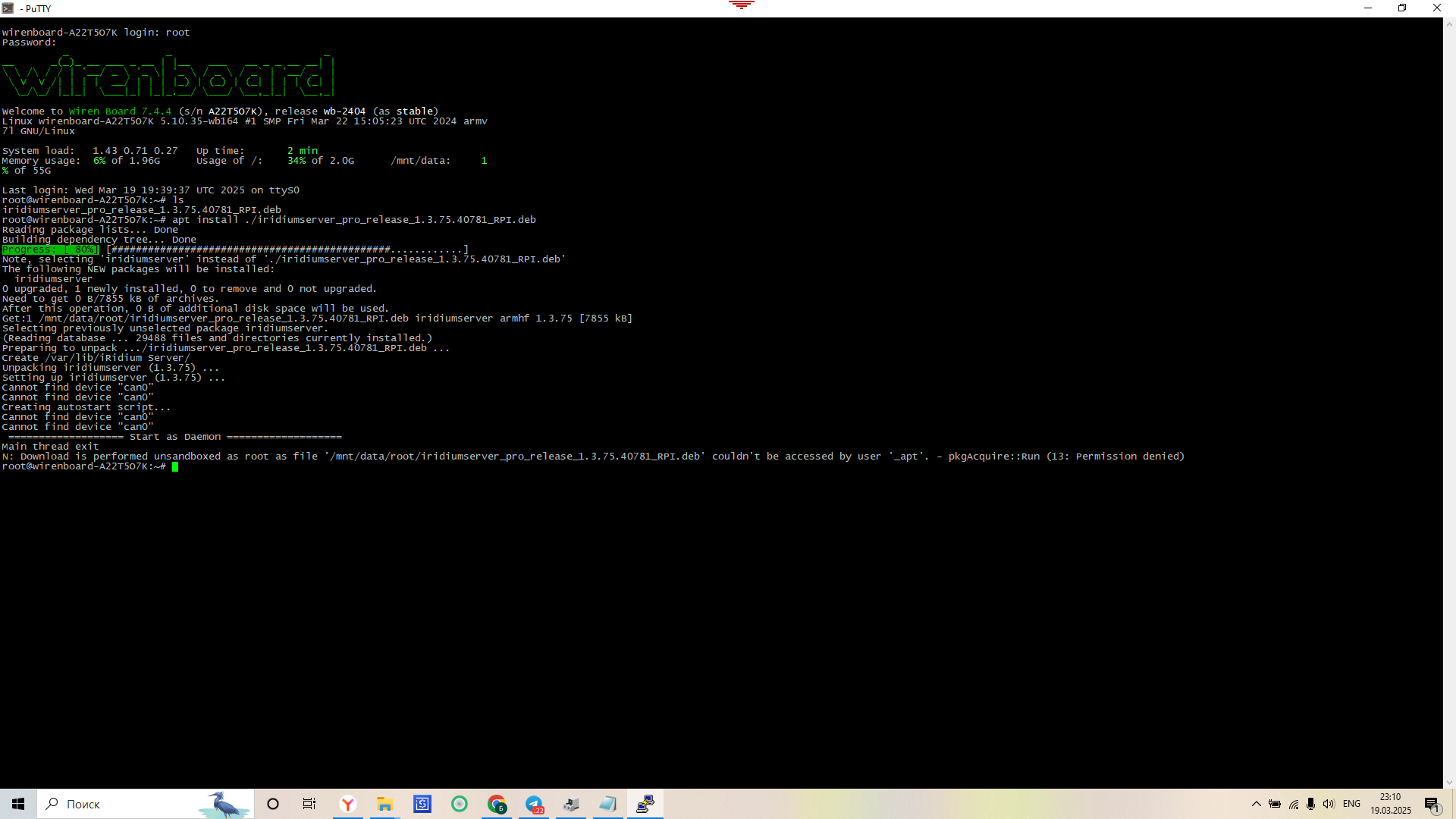Click '0 upgraded, 1 newly installed' line

(189, 289)
